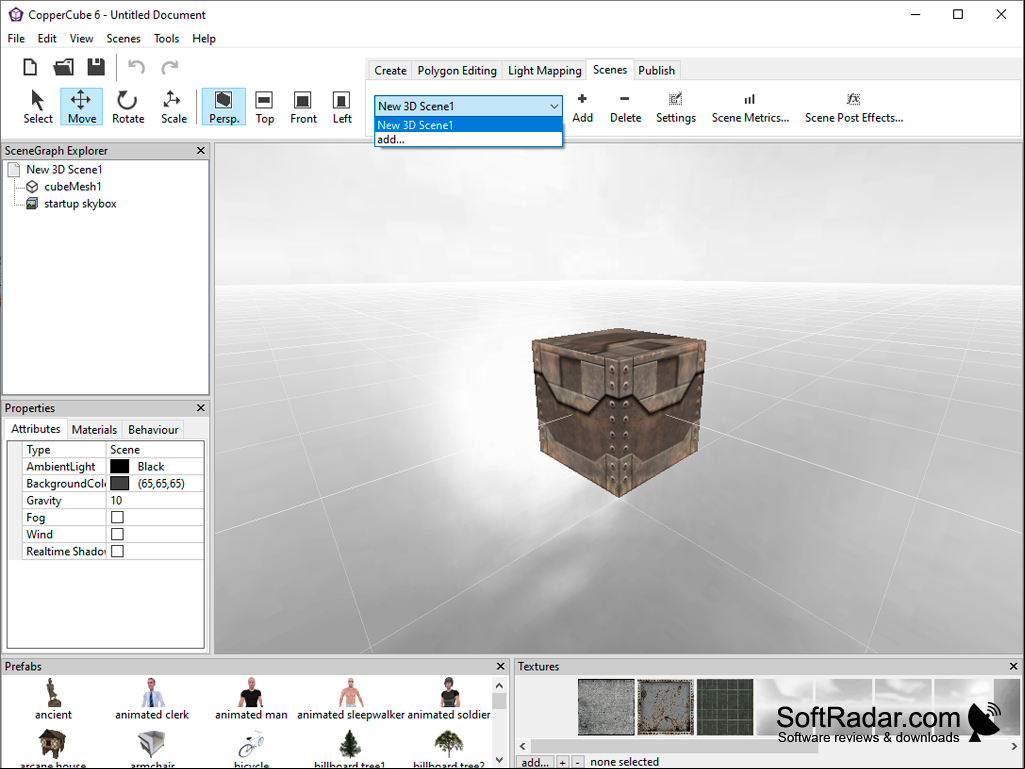Switch to the Create tab
The width and height of the screenshot is (1025, 769).
tap(390, 71)
